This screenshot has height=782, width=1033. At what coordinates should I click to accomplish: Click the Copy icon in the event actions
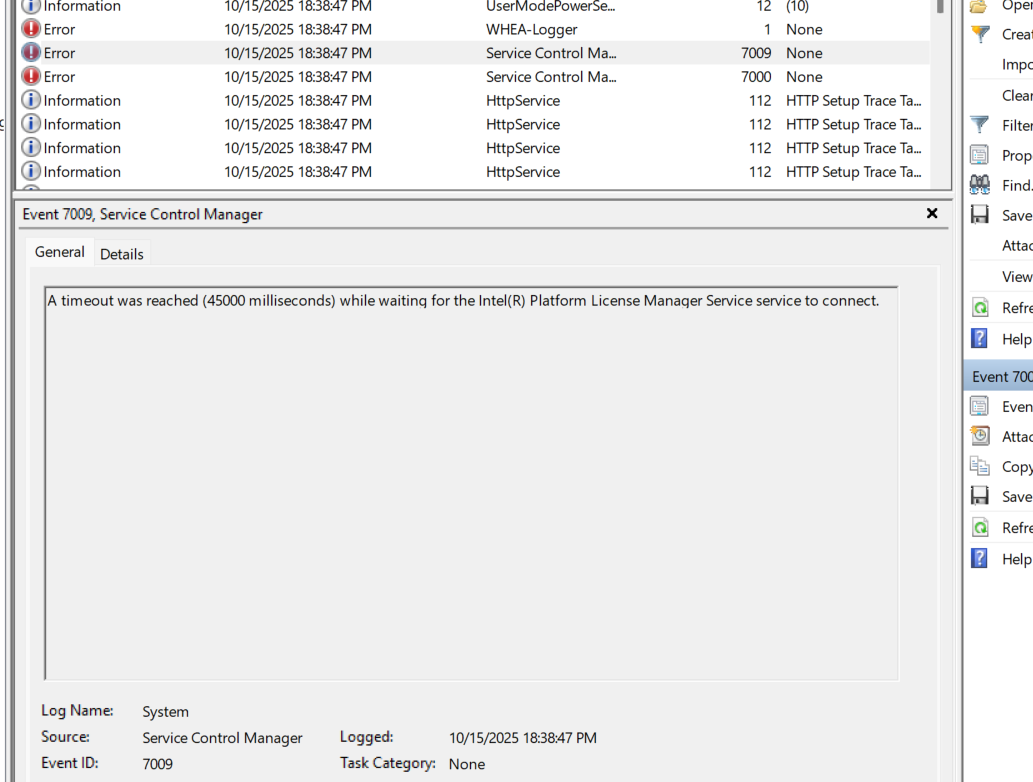pos(980,466)
